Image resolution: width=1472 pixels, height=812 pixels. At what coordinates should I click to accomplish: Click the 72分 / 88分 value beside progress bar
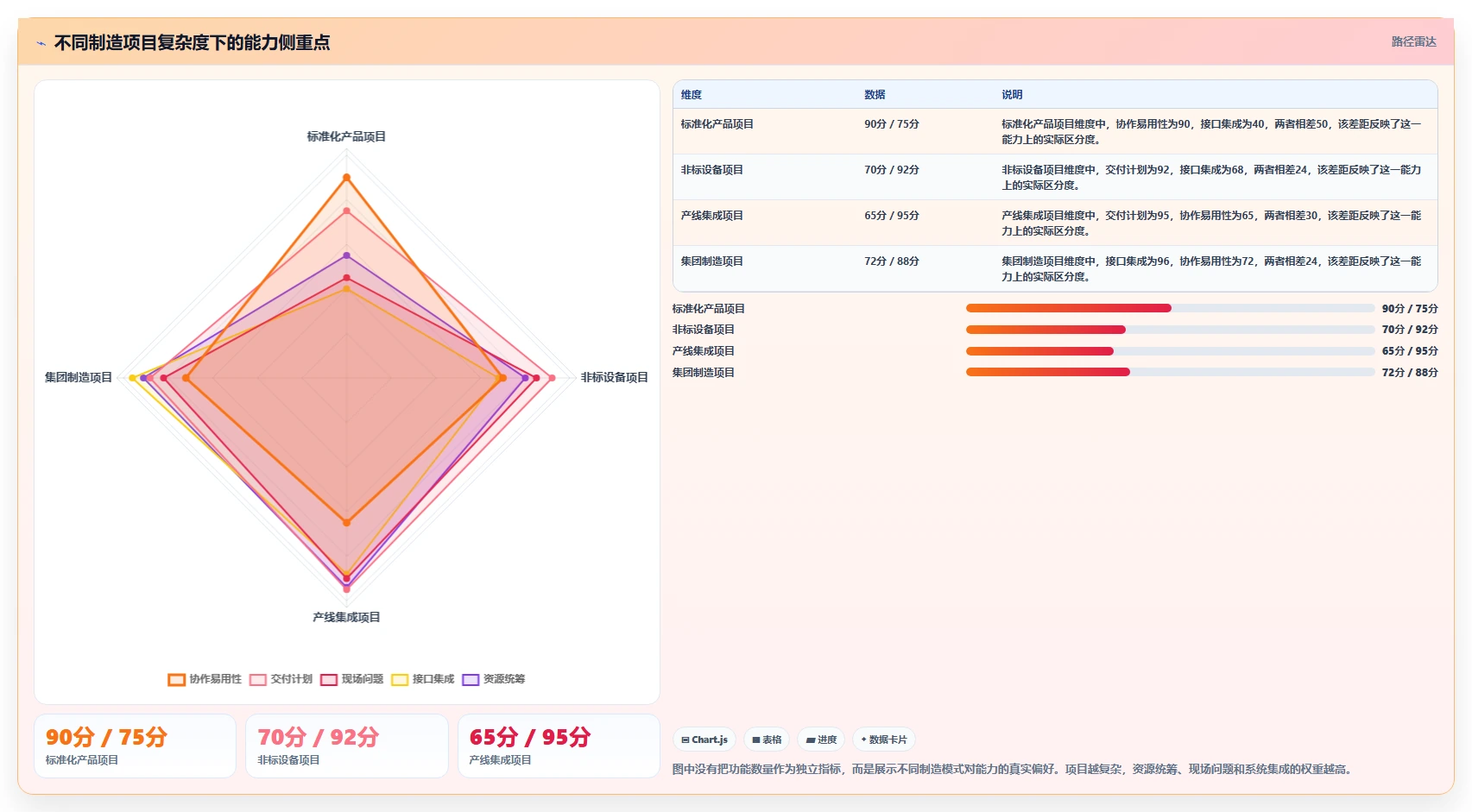pos(1410,373)
